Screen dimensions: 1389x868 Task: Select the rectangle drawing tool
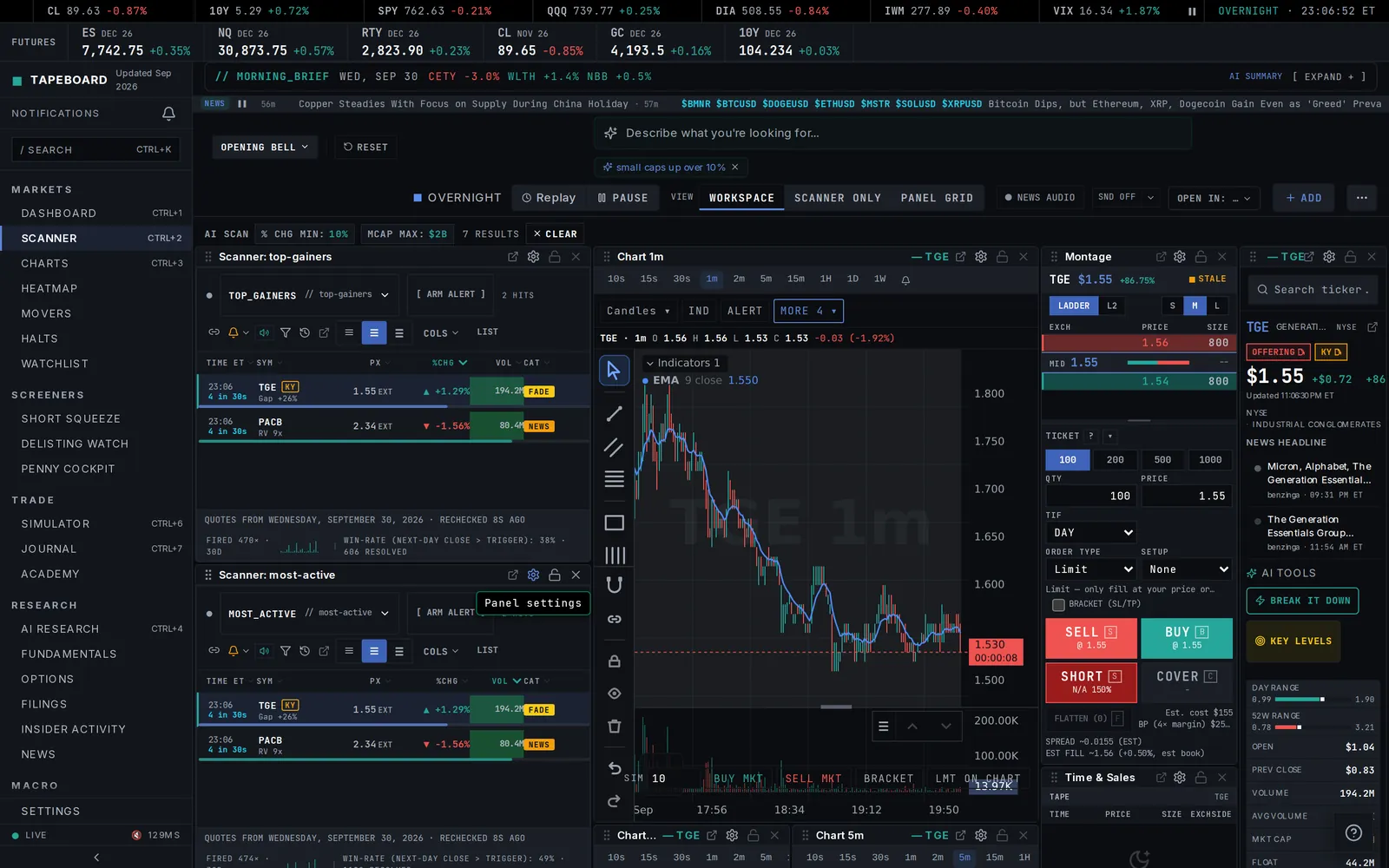[x=614, y=523]
